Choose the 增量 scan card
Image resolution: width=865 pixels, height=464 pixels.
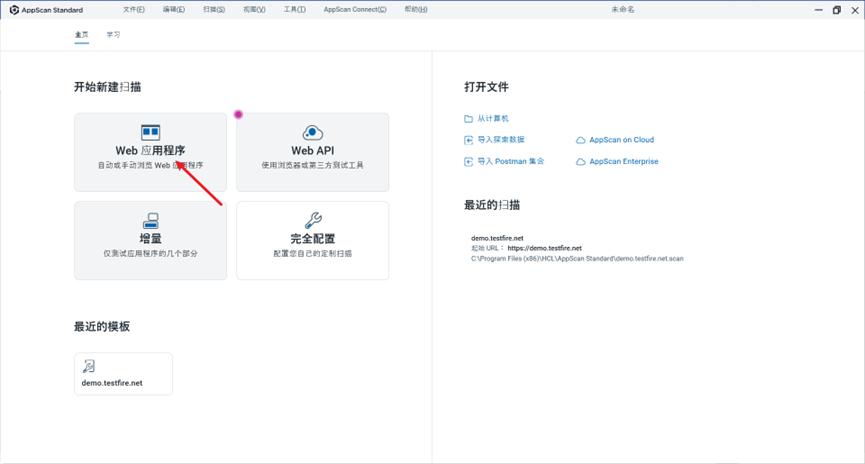point(151,241)
